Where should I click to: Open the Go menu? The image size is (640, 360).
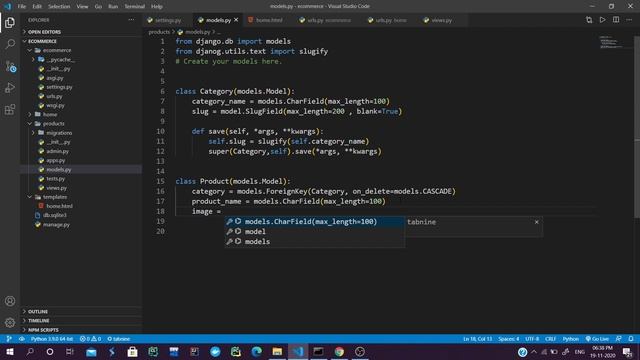98,7
